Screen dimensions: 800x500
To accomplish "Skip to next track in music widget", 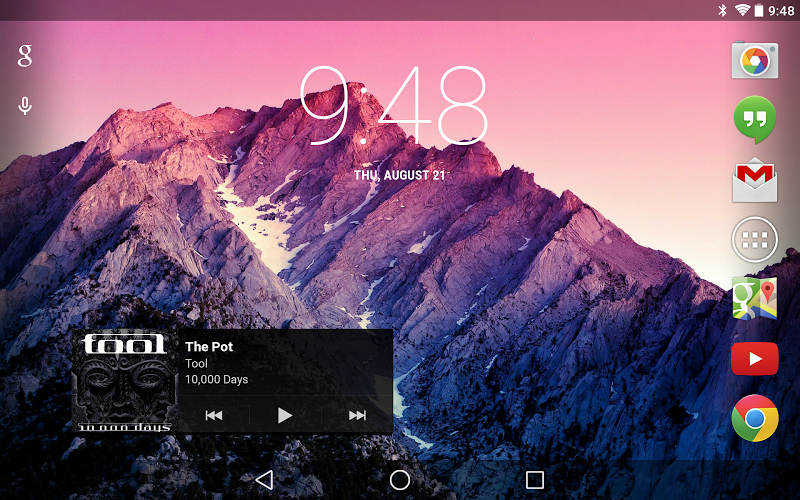I will pos(357,415).
